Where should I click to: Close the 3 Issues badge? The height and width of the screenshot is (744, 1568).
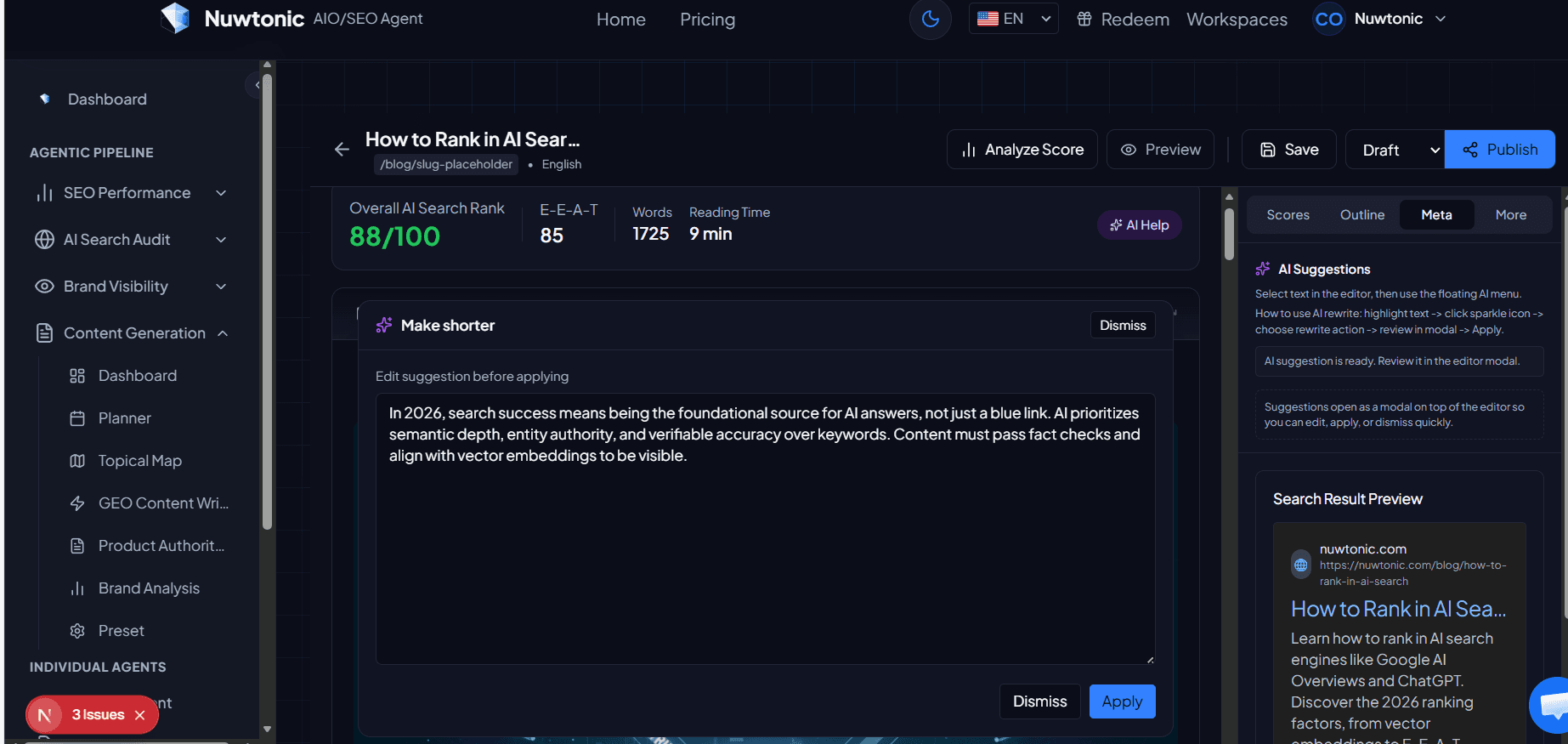coord(140,715)
